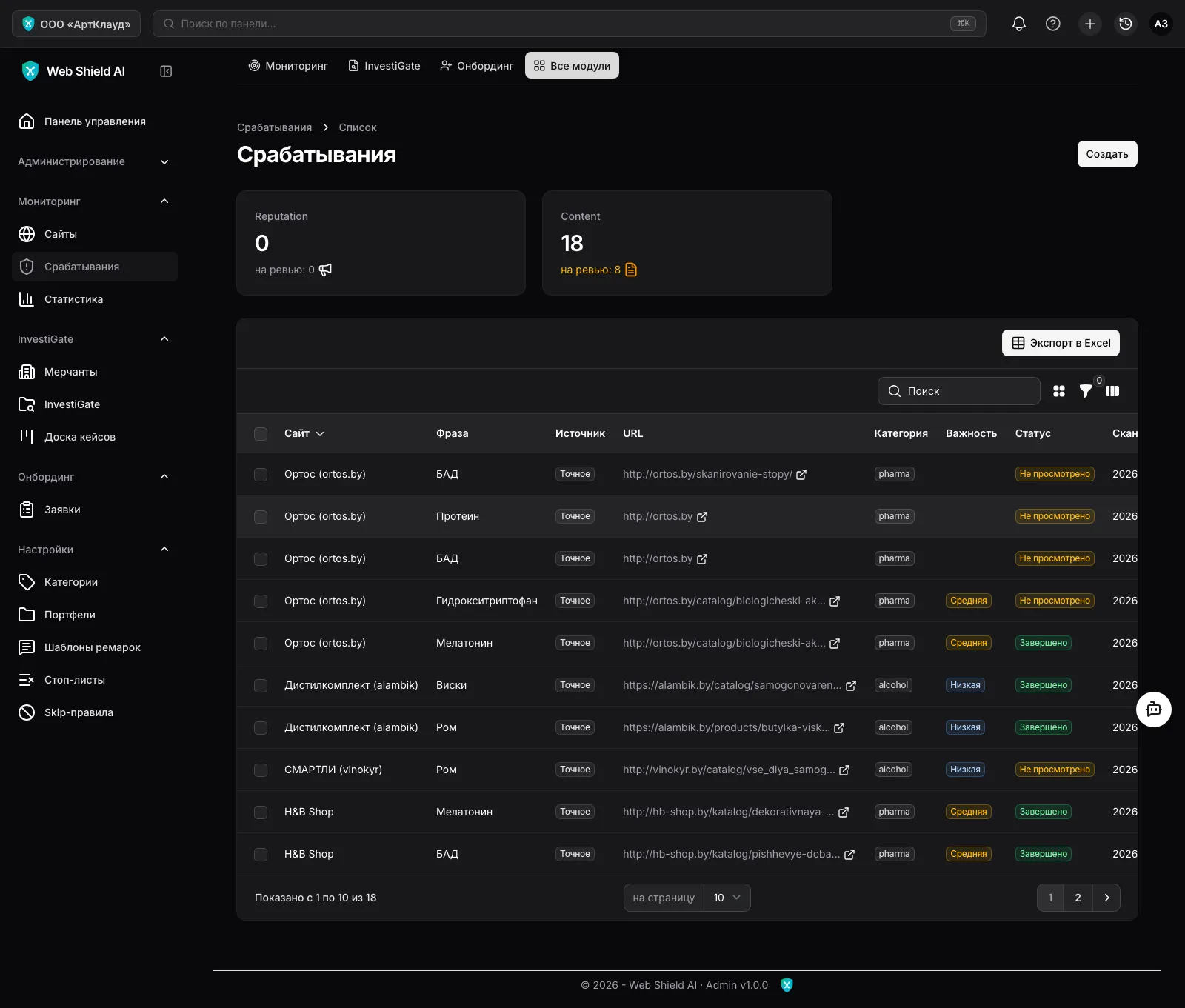
Task: Focus the table Поиск search field
Action: point(959,391)
